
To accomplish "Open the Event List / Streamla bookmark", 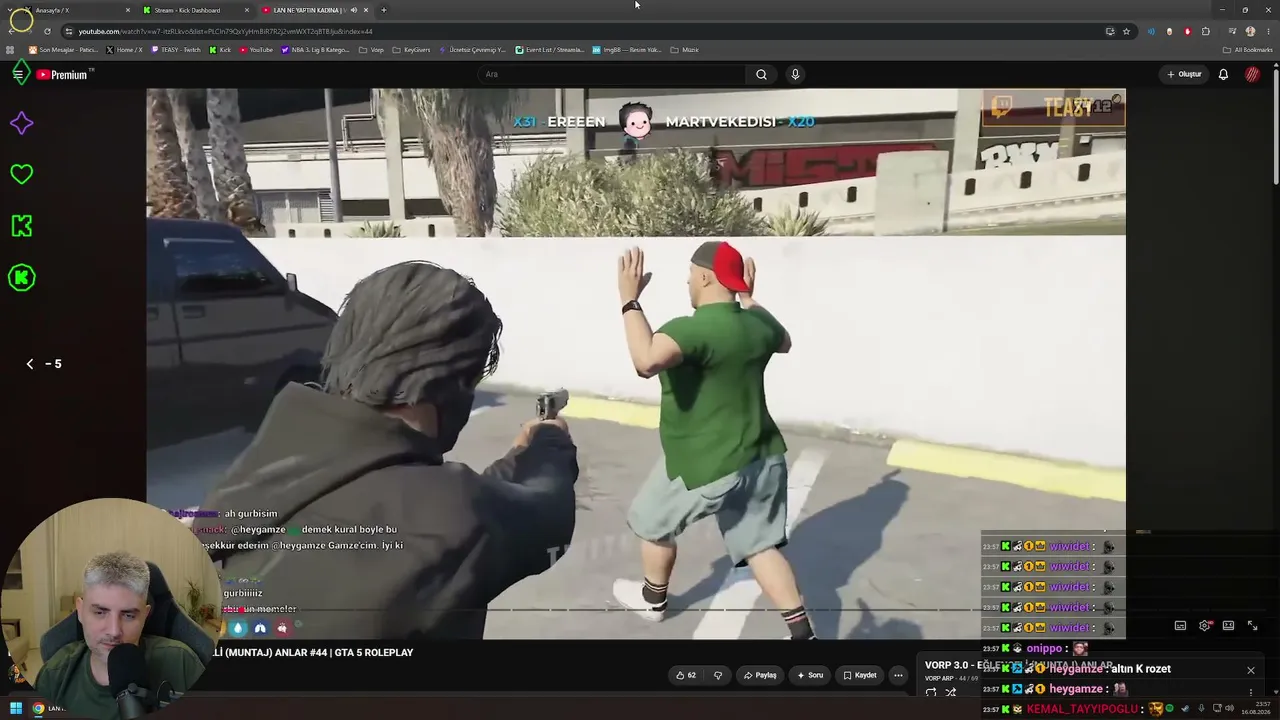I will [x=550, y=50].
